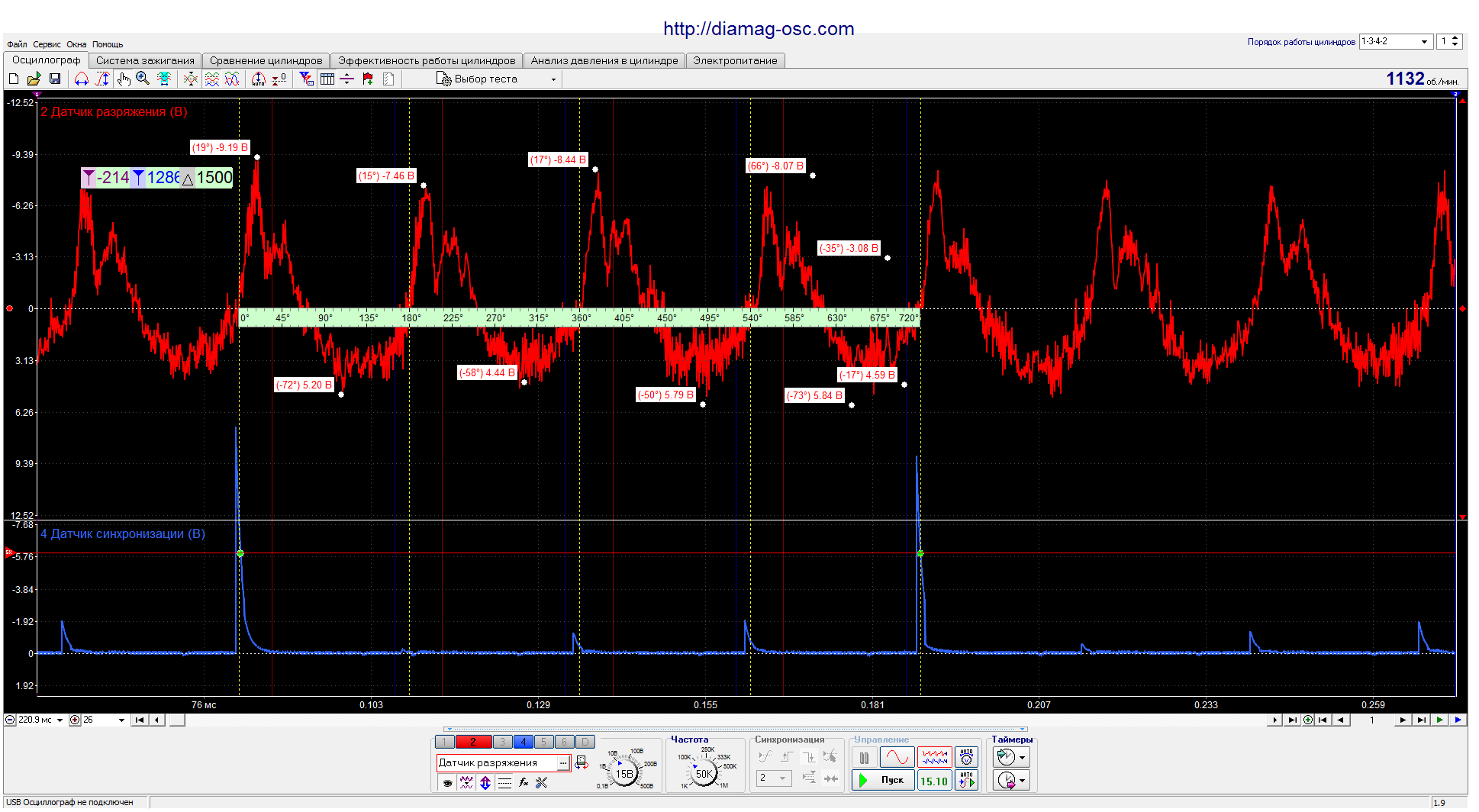Click the report sheet icon
1479x812 pixels.
(x=388, y=79)
